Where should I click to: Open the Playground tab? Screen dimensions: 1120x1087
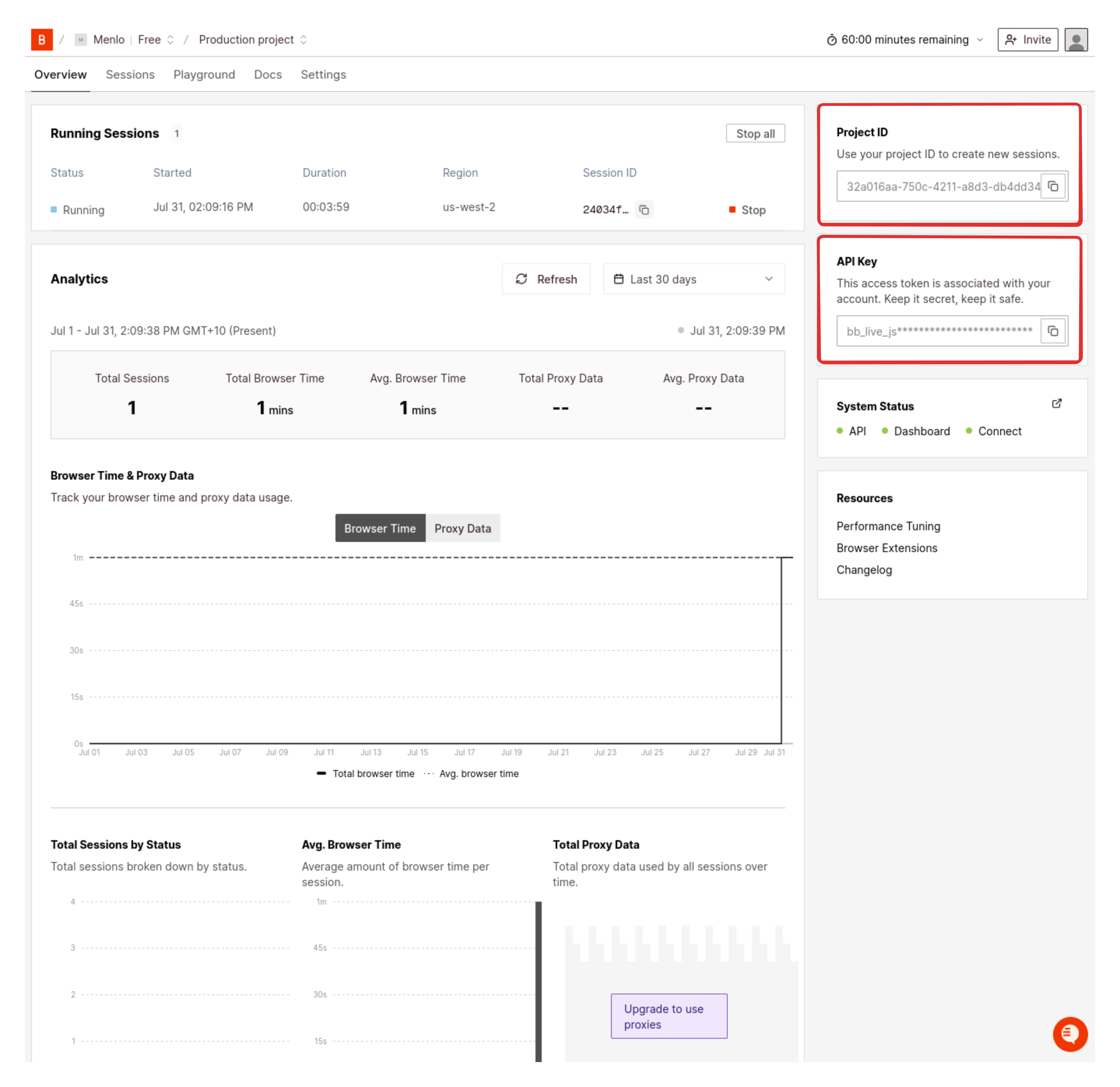204,74
